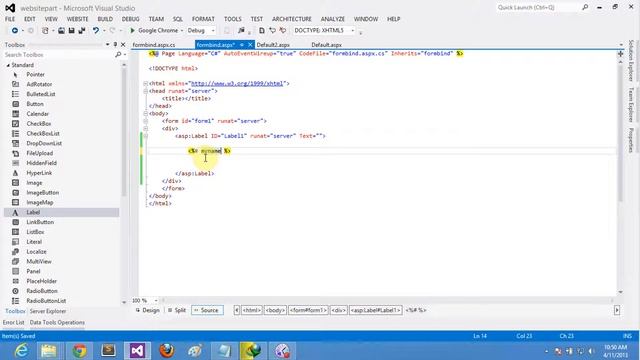Open the ARCHITECTURE menu

[291, 19]
